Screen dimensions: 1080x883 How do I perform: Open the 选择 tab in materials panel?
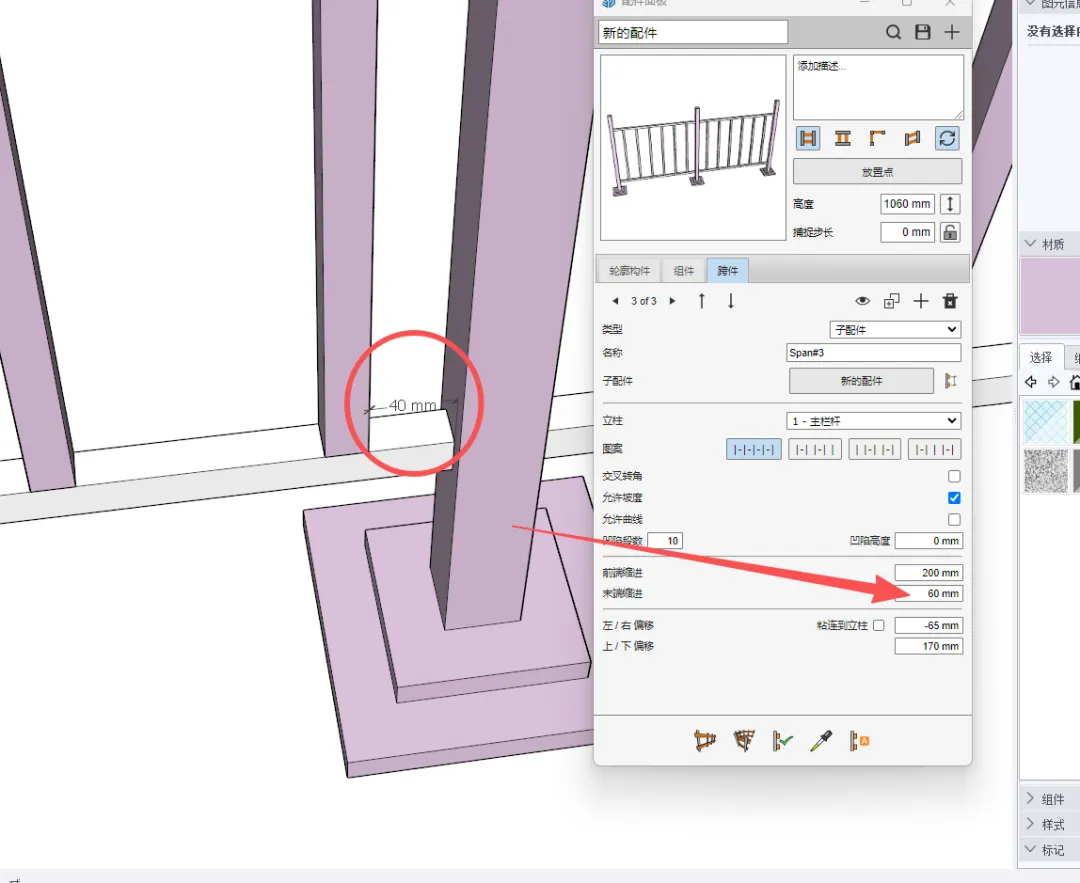coord(1041,357)
